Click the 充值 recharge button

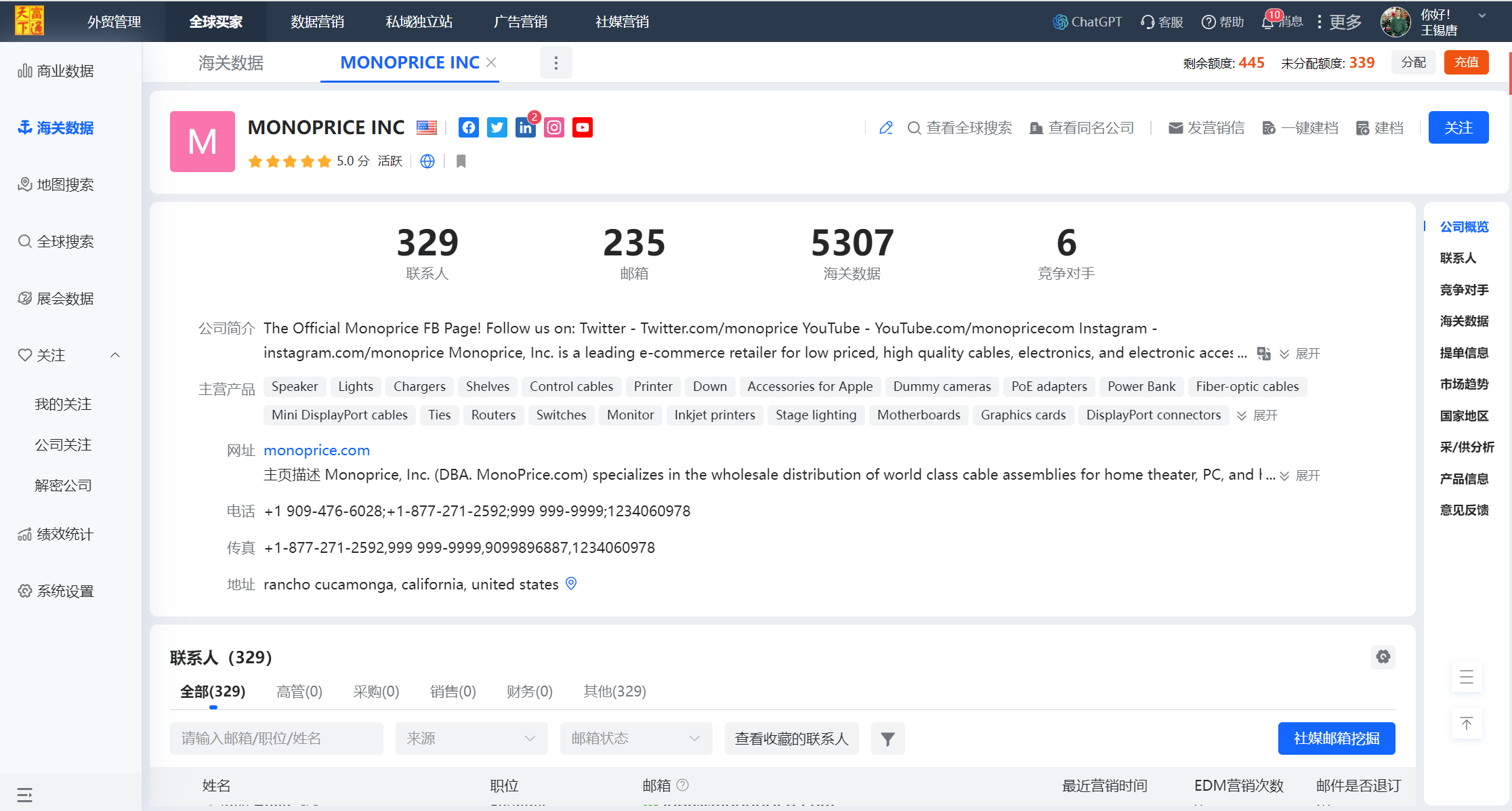click(x=1467, y=62)
